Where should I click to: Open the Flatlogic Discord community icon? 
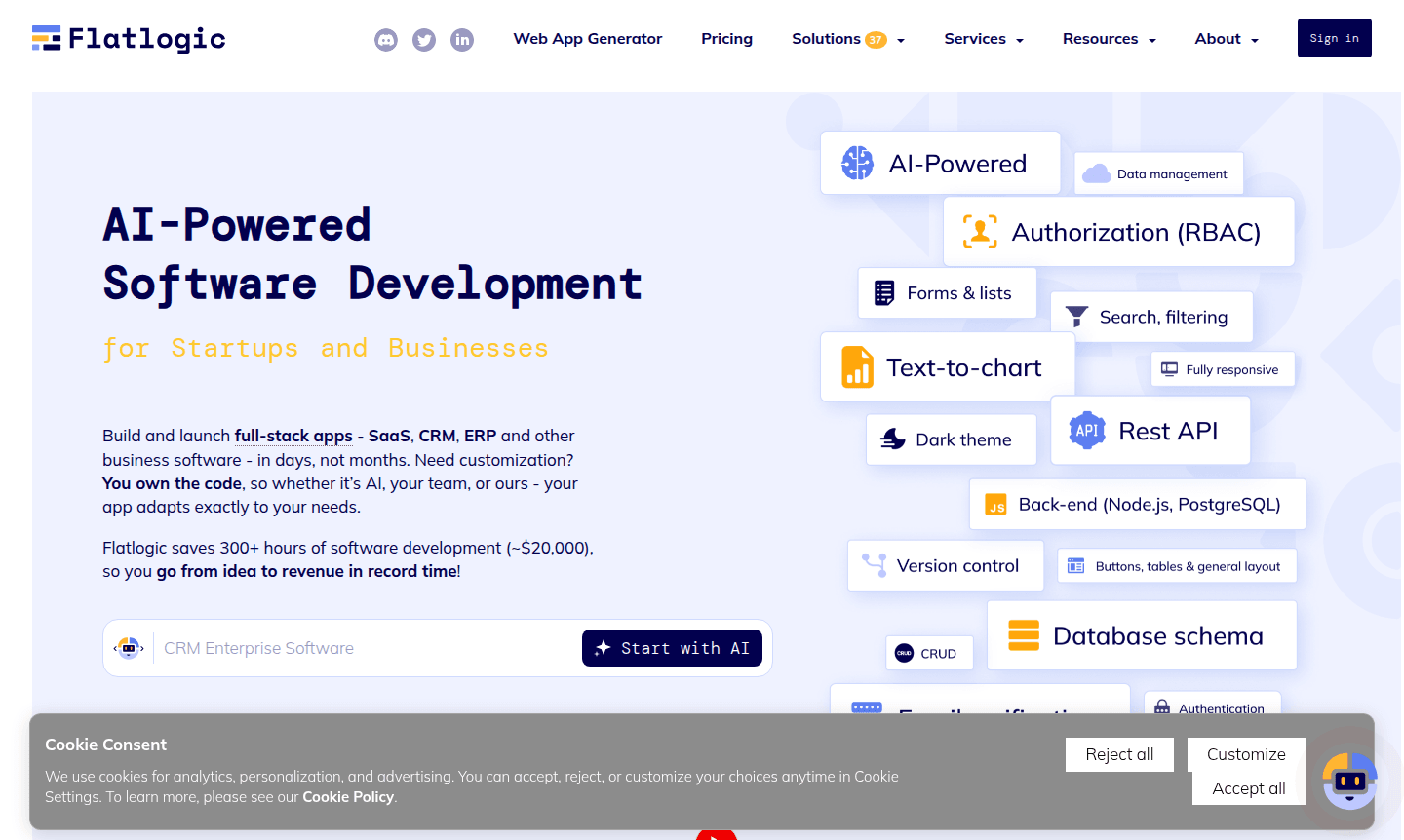[x=386, y=40]
